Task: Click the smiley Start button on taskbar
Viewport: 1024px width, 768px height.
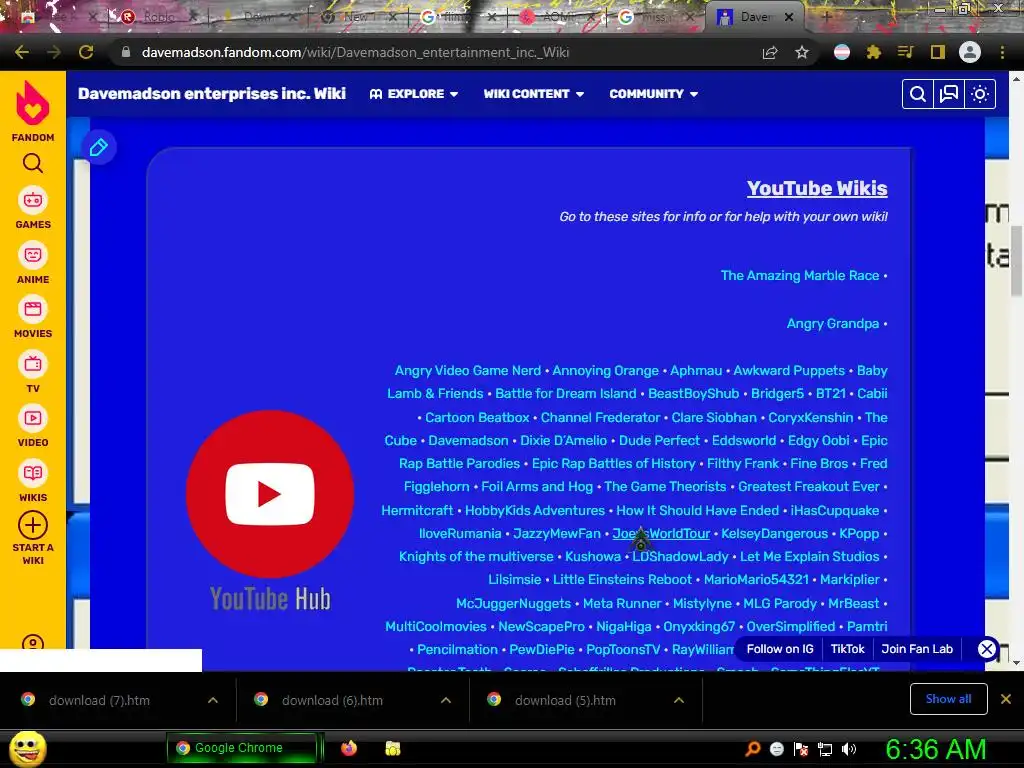Action: [x=27, y=748]
